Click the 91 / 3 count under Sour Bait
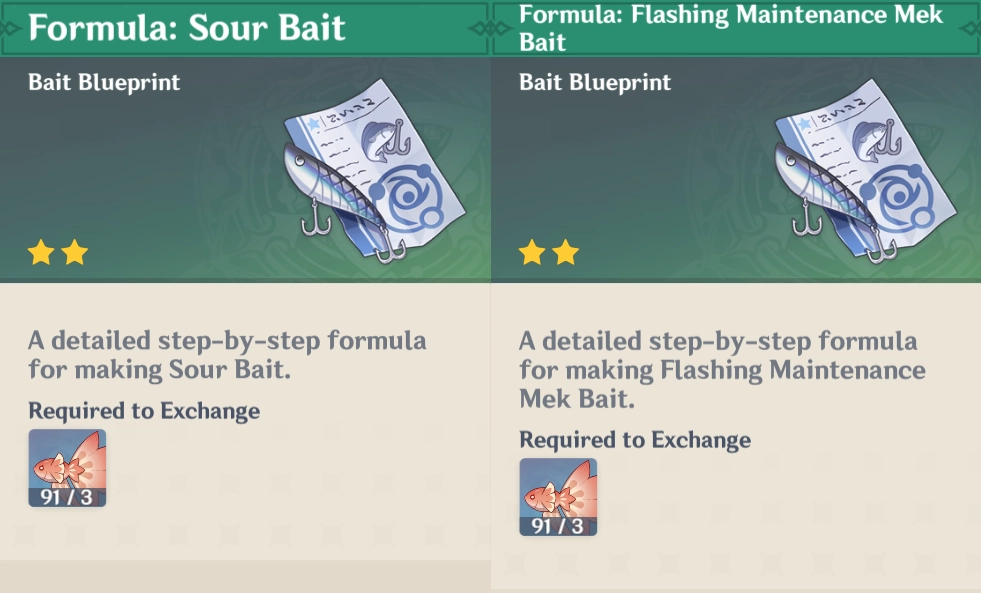Viewport: 981px width, 593px height. 66,497
